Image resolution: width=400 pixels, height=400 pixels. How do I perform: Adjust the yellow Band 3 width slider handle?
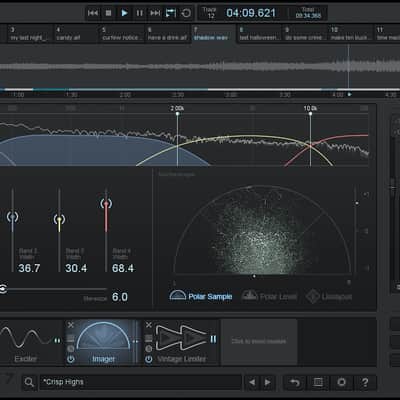[59, 219]
